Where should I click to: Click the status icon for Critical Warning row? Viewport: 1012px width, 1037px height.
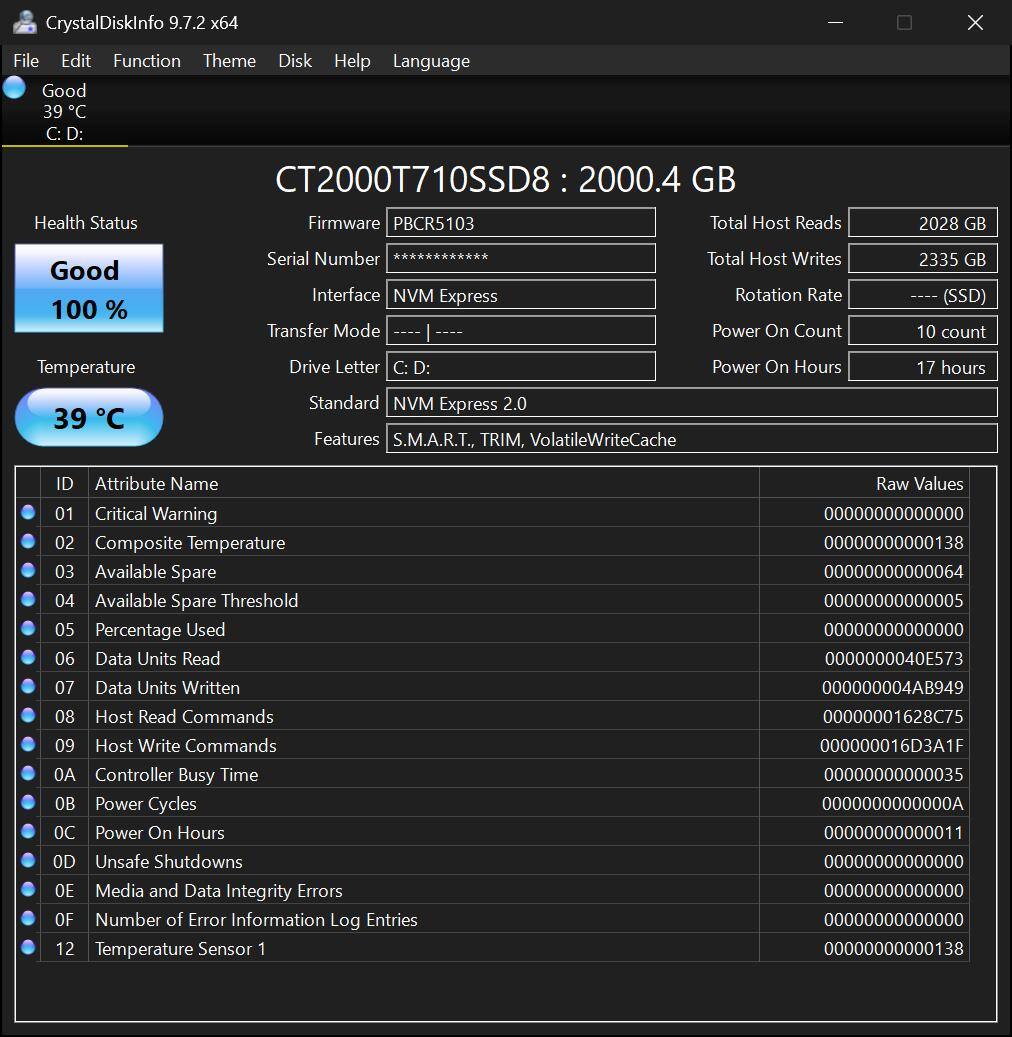[x=28, y=512]
